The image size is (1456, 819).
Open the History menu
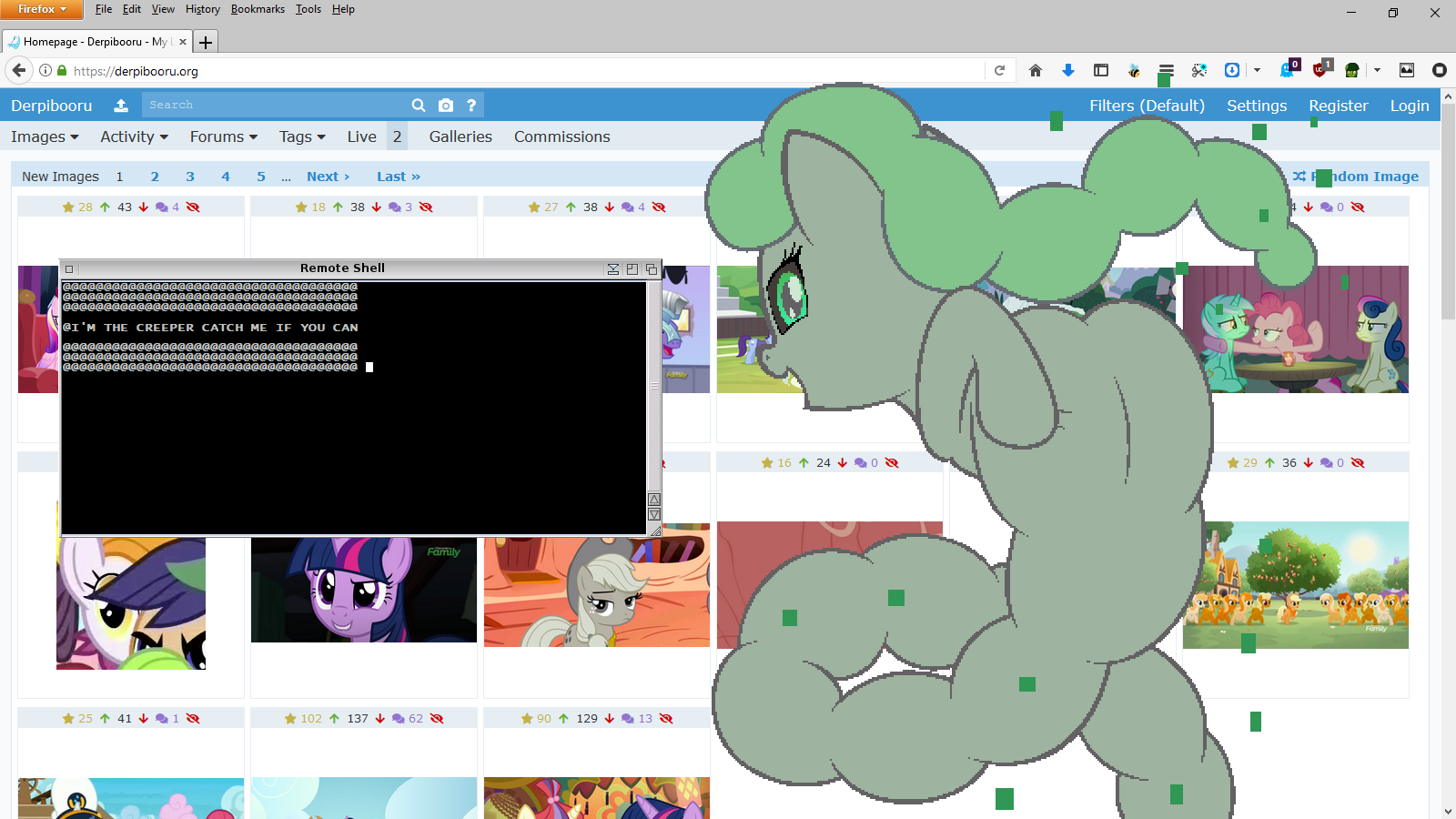(203, 9)
